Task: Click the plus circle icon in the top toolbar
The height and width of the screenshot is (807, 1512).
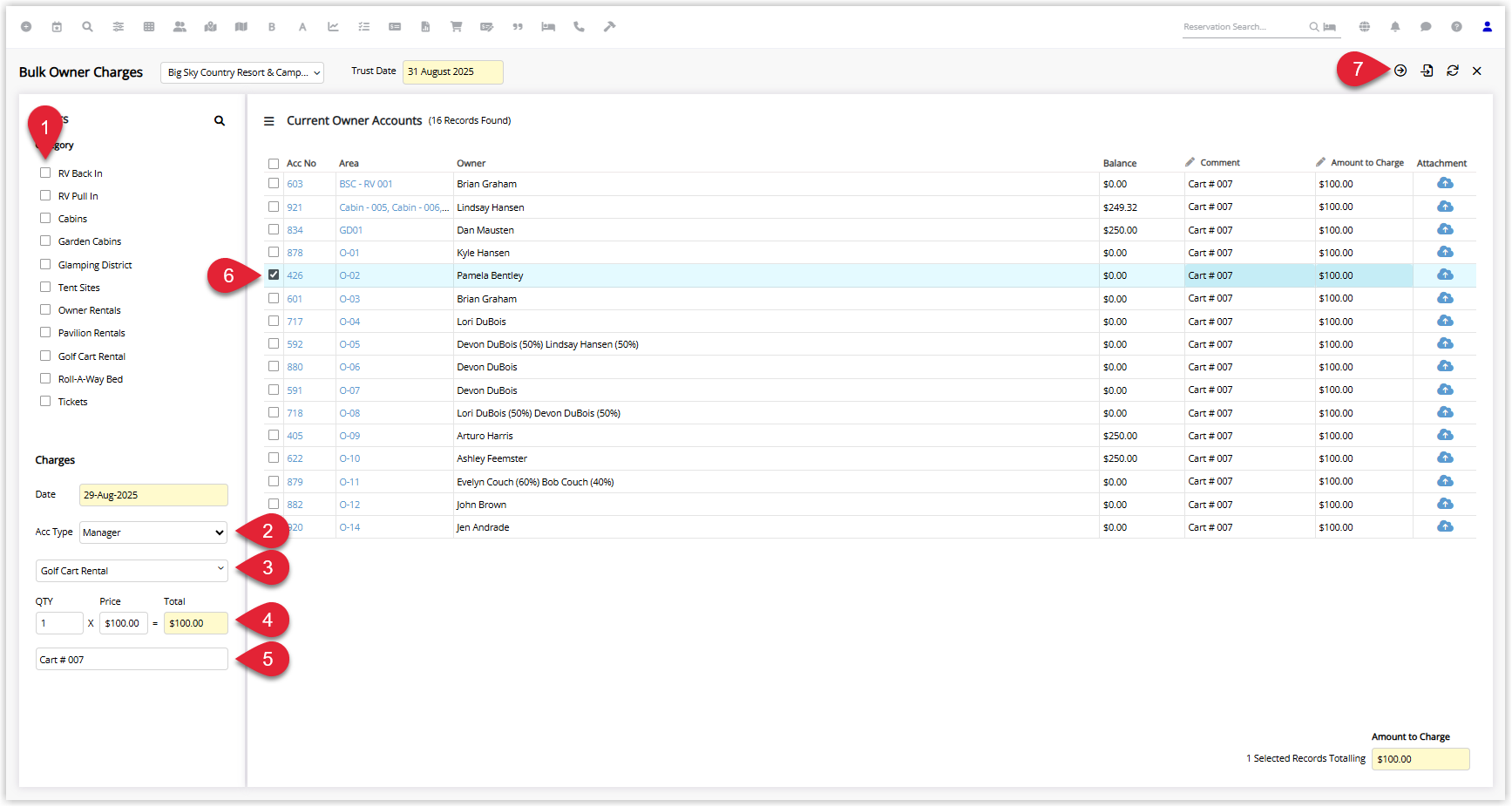Action: pyautogui.click(x=26, y=27)
